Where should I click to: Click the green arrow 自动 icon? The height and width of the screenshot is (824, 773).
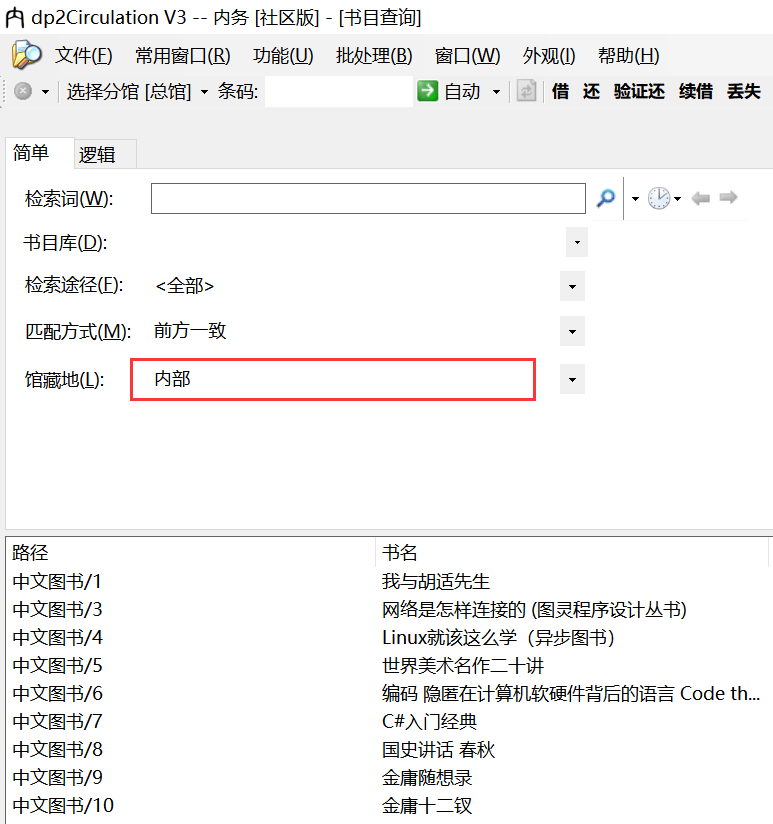pyautogui.click(x=427, y=91)
